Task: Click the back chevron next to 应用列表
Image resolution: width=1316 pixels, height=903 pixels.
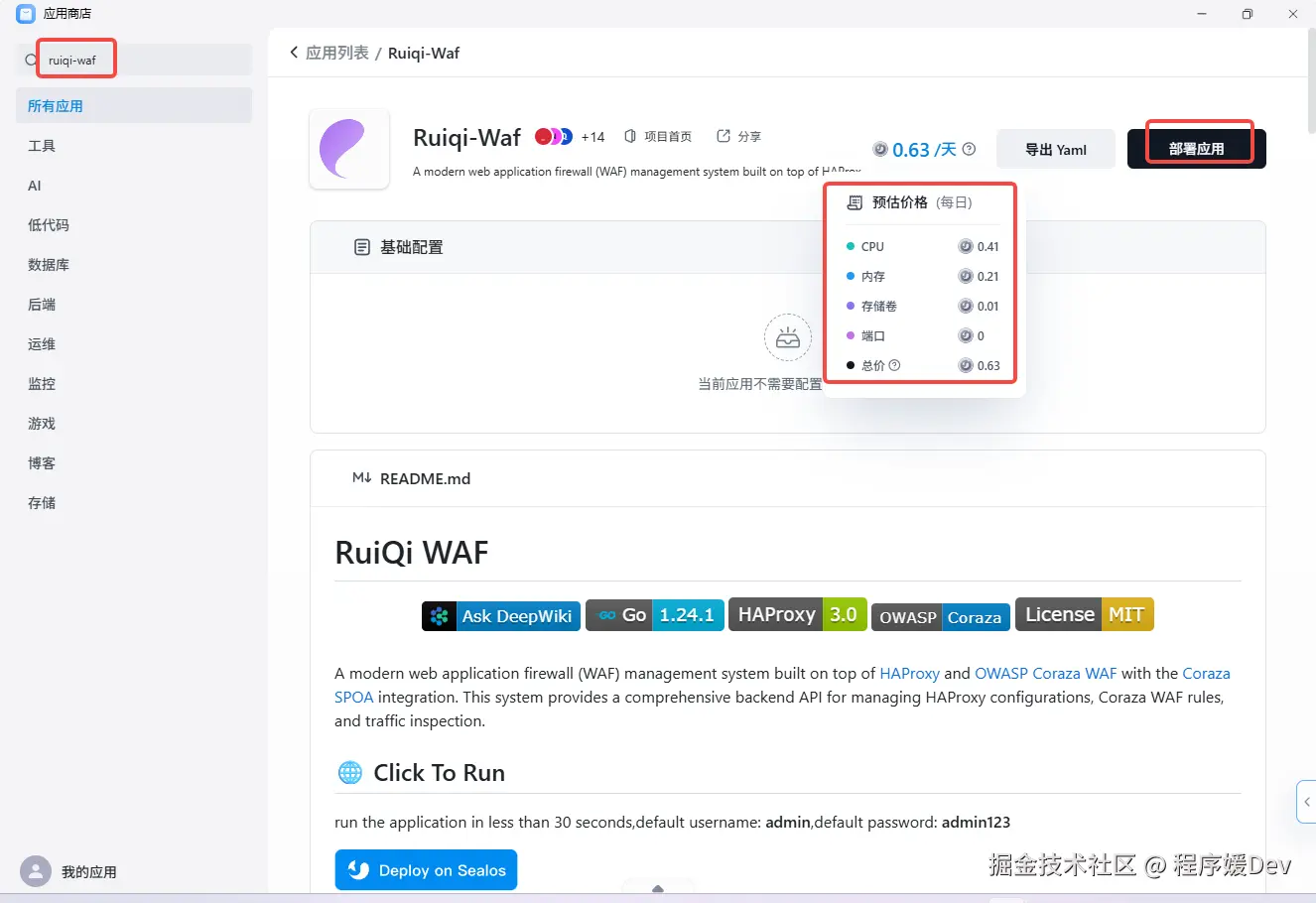Action: (294, 53)
